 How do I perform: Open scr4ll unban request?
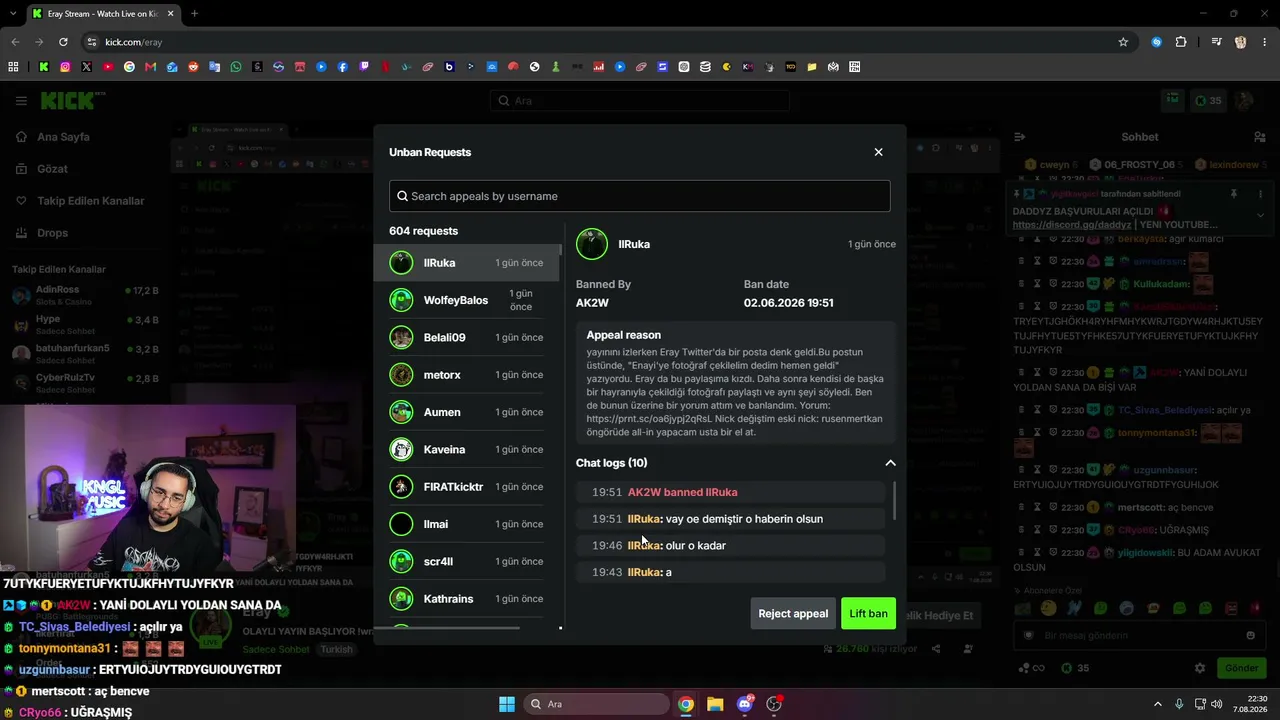[x=467, y=561]
